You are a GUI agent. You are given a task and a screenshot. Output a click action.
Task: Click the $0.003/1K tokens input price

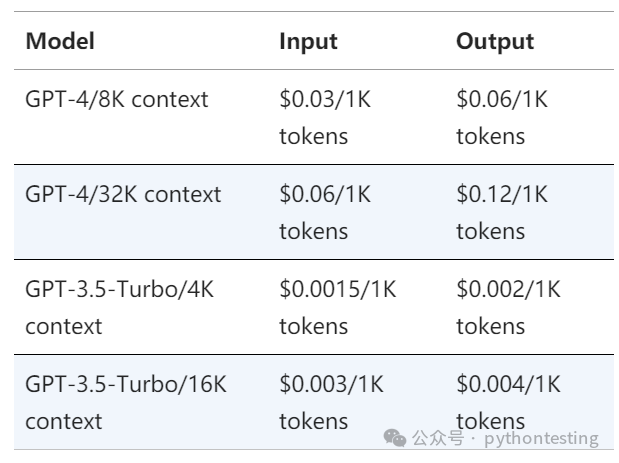[x=331, y=403]
